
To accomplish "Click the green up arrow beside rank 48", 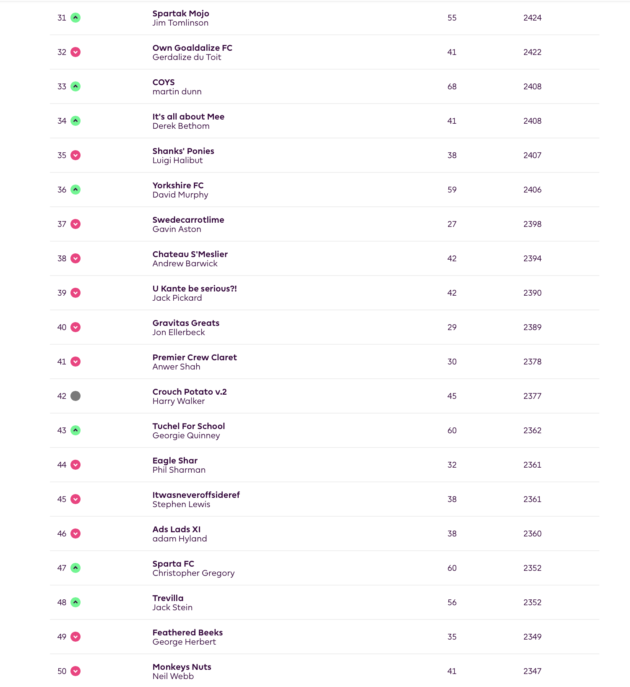I will (x=75, y=602).
